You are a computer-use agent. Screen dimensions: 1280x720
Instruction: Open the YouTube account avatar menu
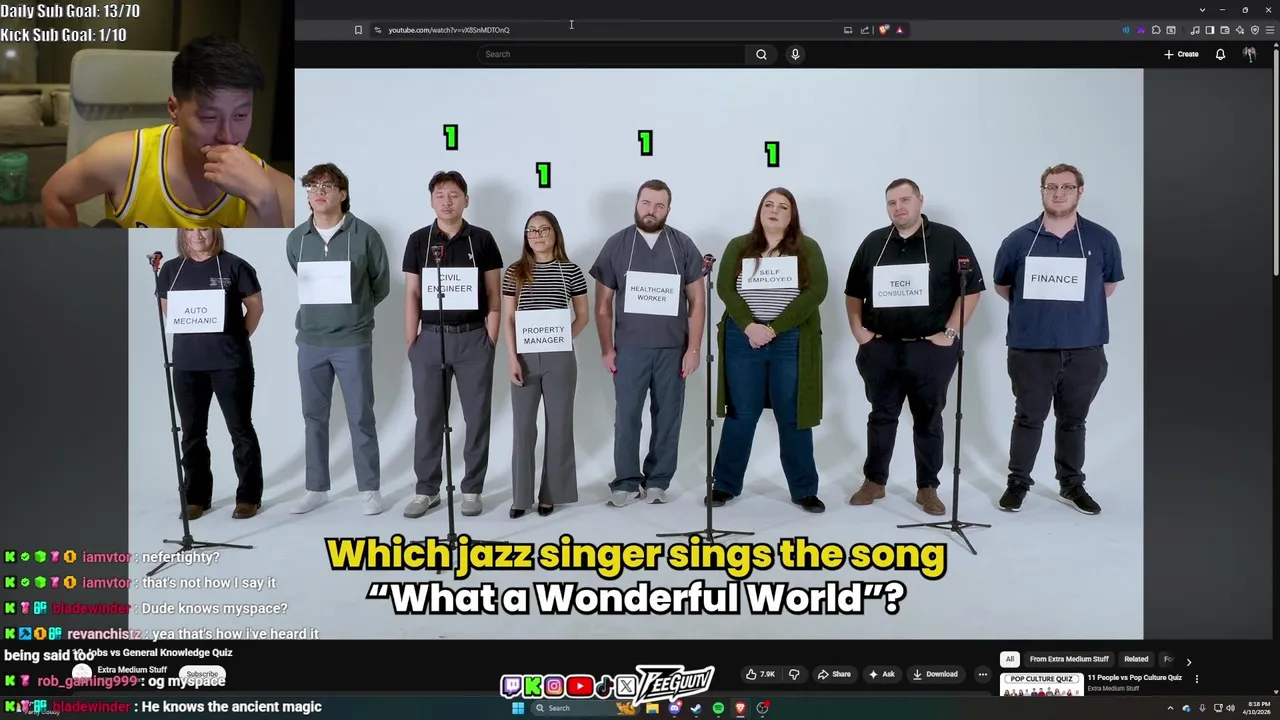coord(1249,54)
